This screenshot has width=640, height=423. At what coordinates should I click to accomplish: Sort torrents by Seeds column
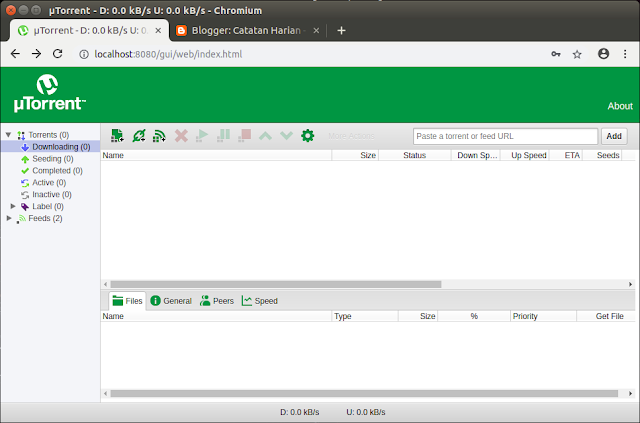point(602,155)
